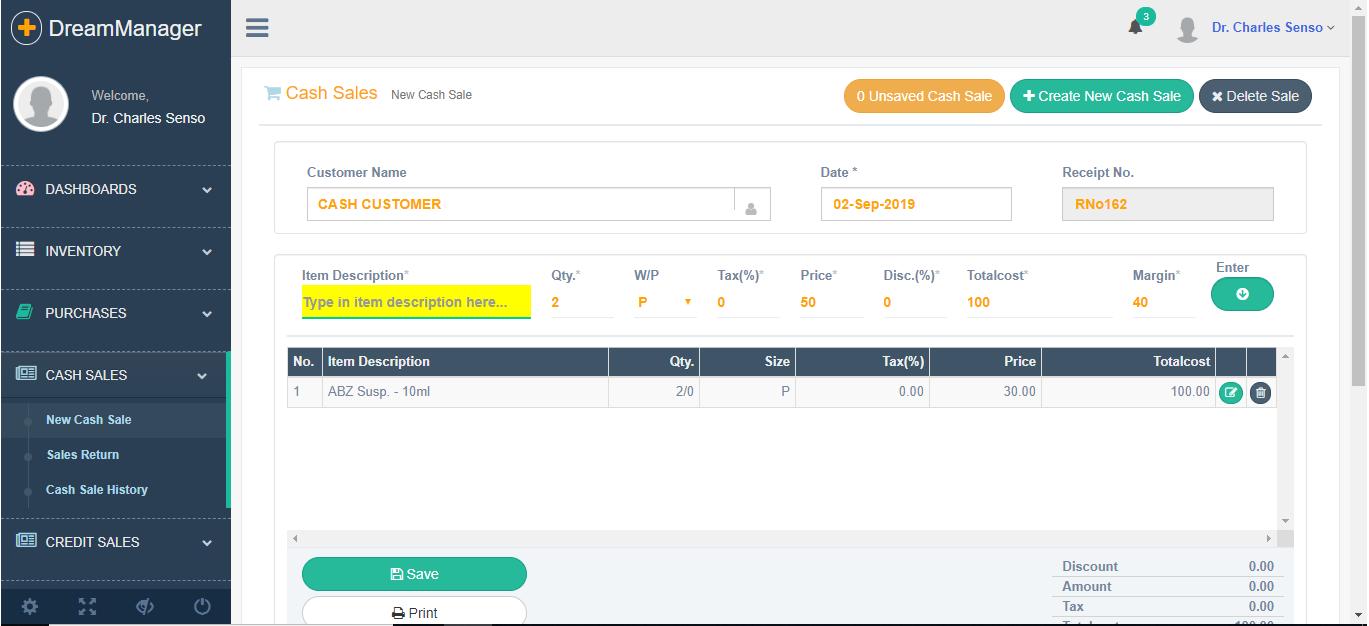Click the Save button
Viewport: 1369px width, 626px height.
pyautogui.click(x=414, y=574)
